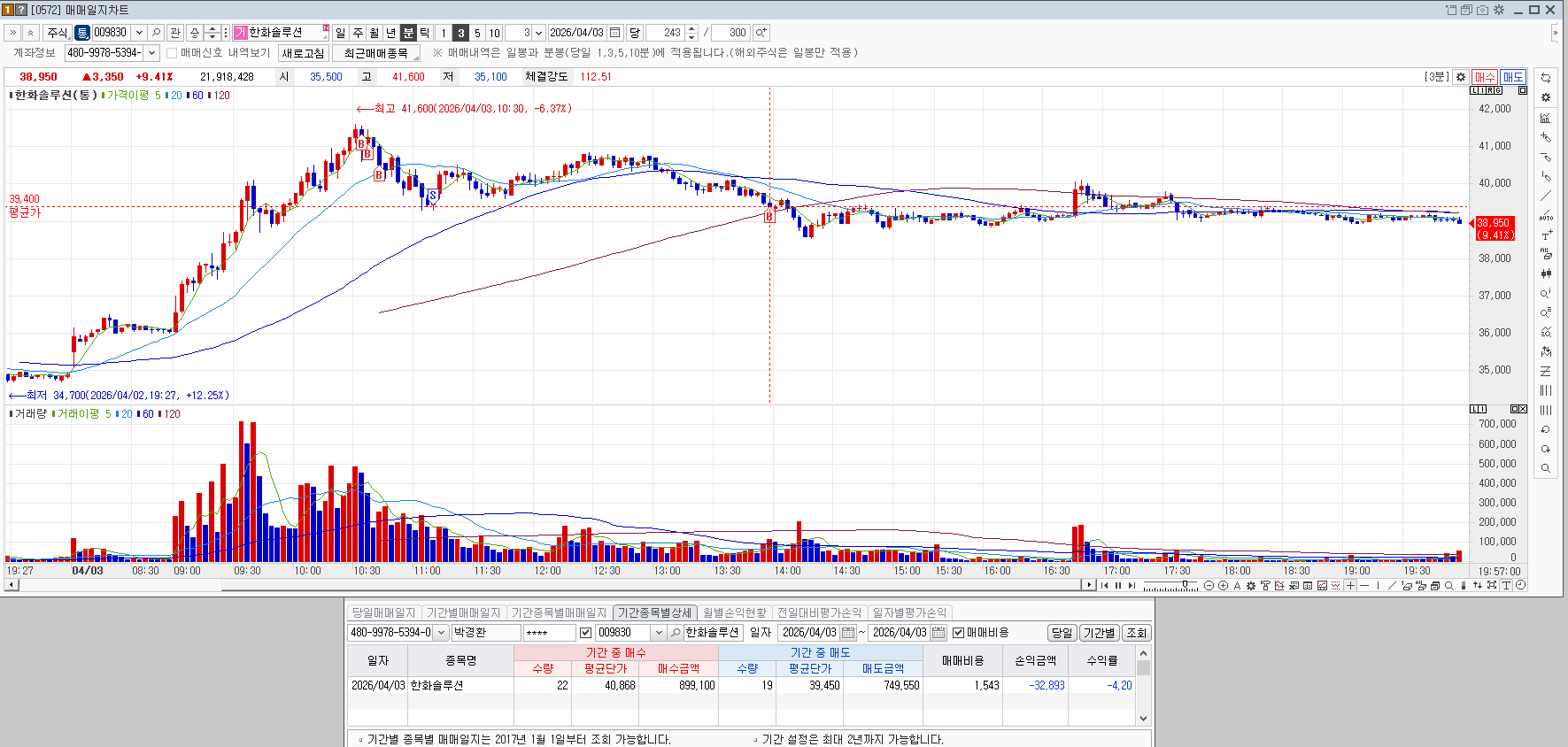Select the 10-minute interval button

(x=495, y=33)
